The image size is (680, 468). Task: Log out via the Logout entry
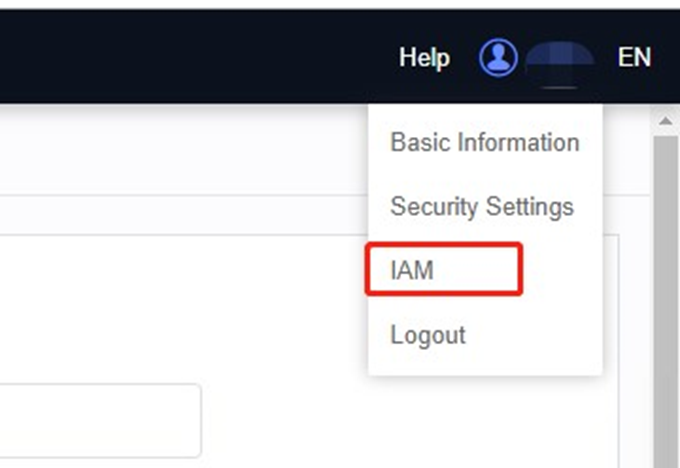(x=428, y=334)
